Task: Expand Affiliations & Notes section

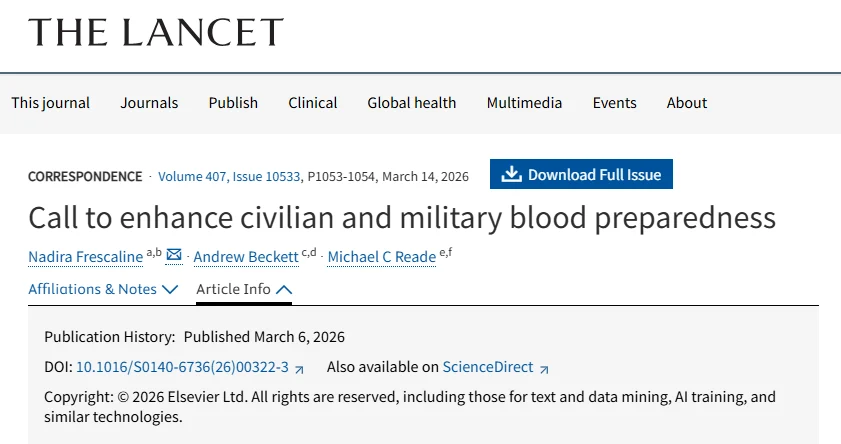Action: [x=103, y=289]
